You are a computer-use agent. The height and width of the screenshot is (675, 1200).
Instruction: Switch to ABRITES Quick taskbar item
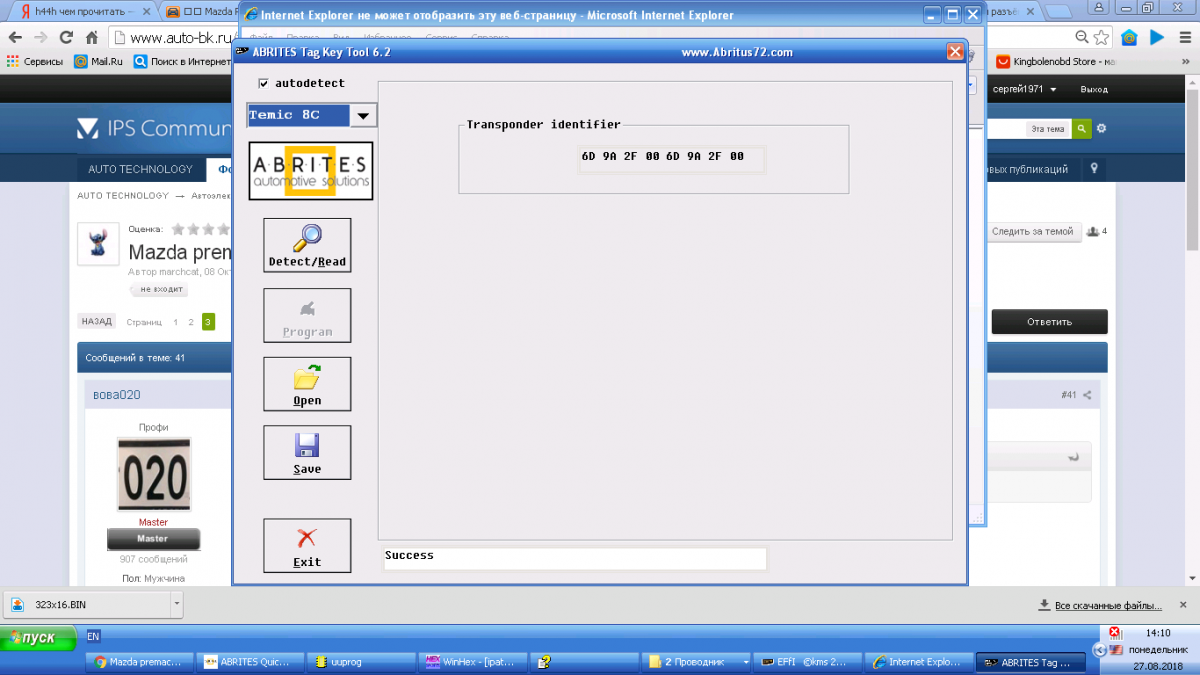tap(249, 662)
